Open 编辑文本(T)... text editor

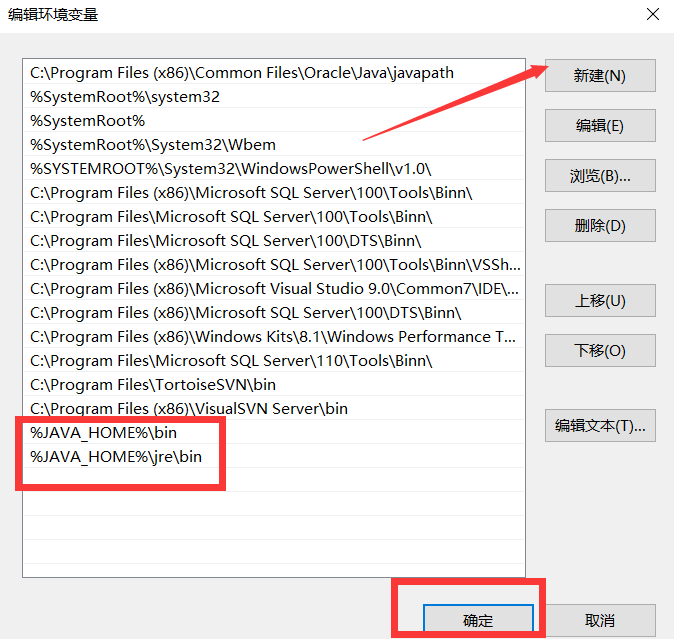point(600,425)
